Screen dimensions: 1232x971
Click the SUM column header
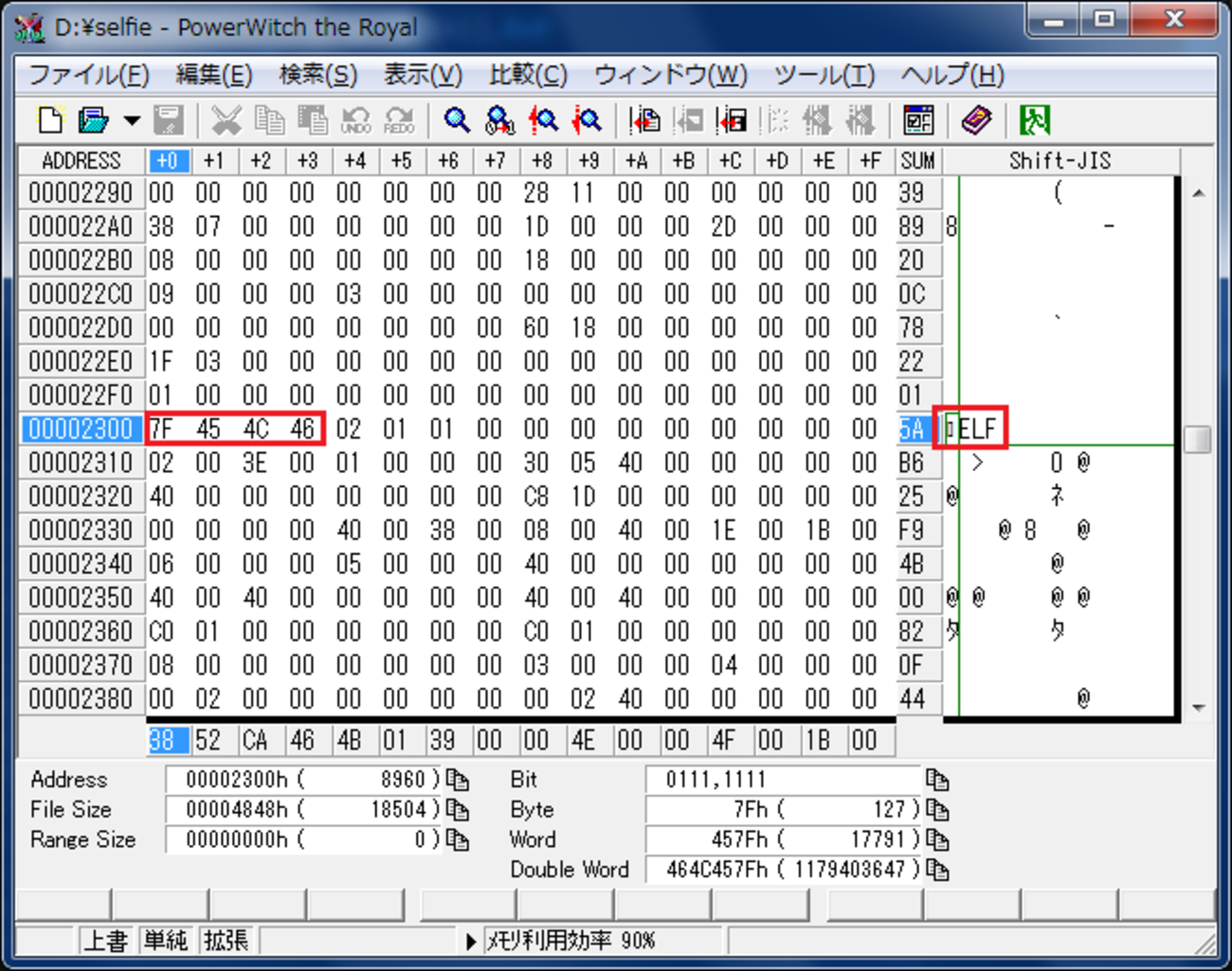coord(917,161)
